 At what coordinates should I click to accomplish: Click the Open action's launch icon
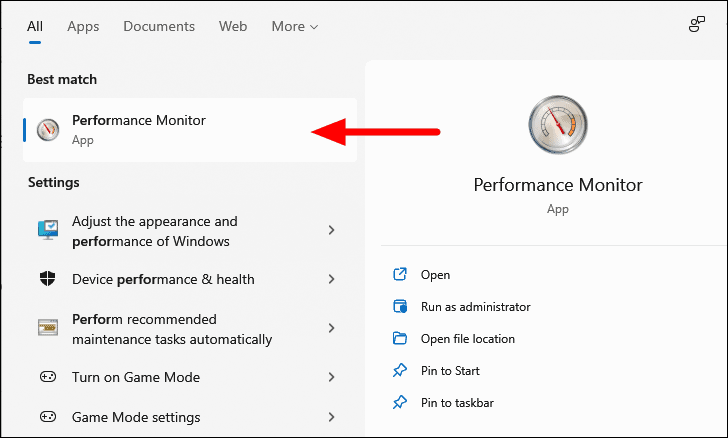point(400,275)
